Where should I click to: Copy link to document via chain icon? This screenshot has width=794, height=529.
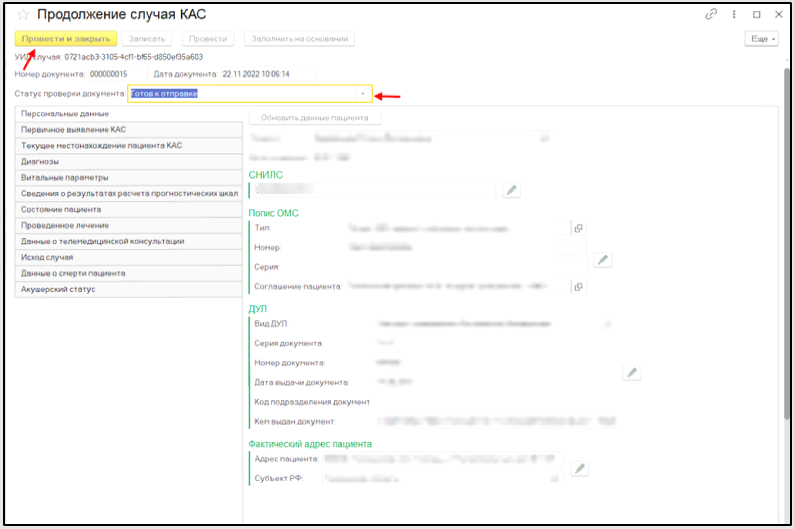711,15
